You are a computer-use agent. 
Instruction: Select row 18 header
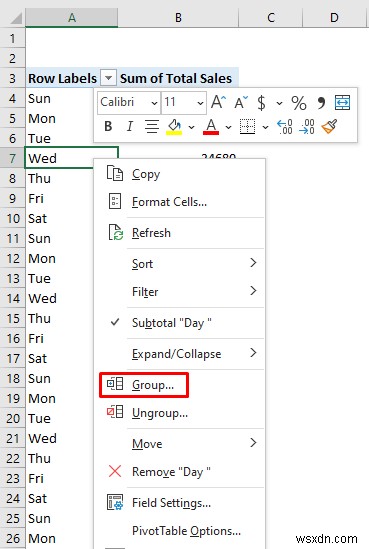[13, 378]
